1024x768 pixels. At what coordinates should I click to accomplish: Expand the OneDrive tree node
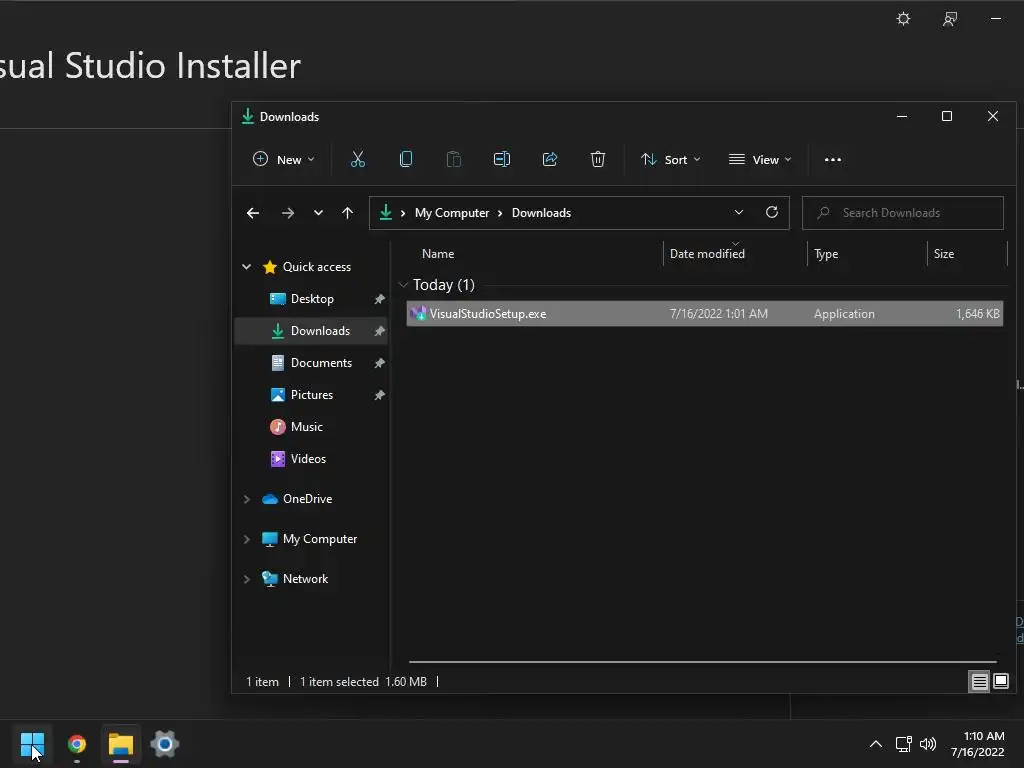tap(246, 499)
